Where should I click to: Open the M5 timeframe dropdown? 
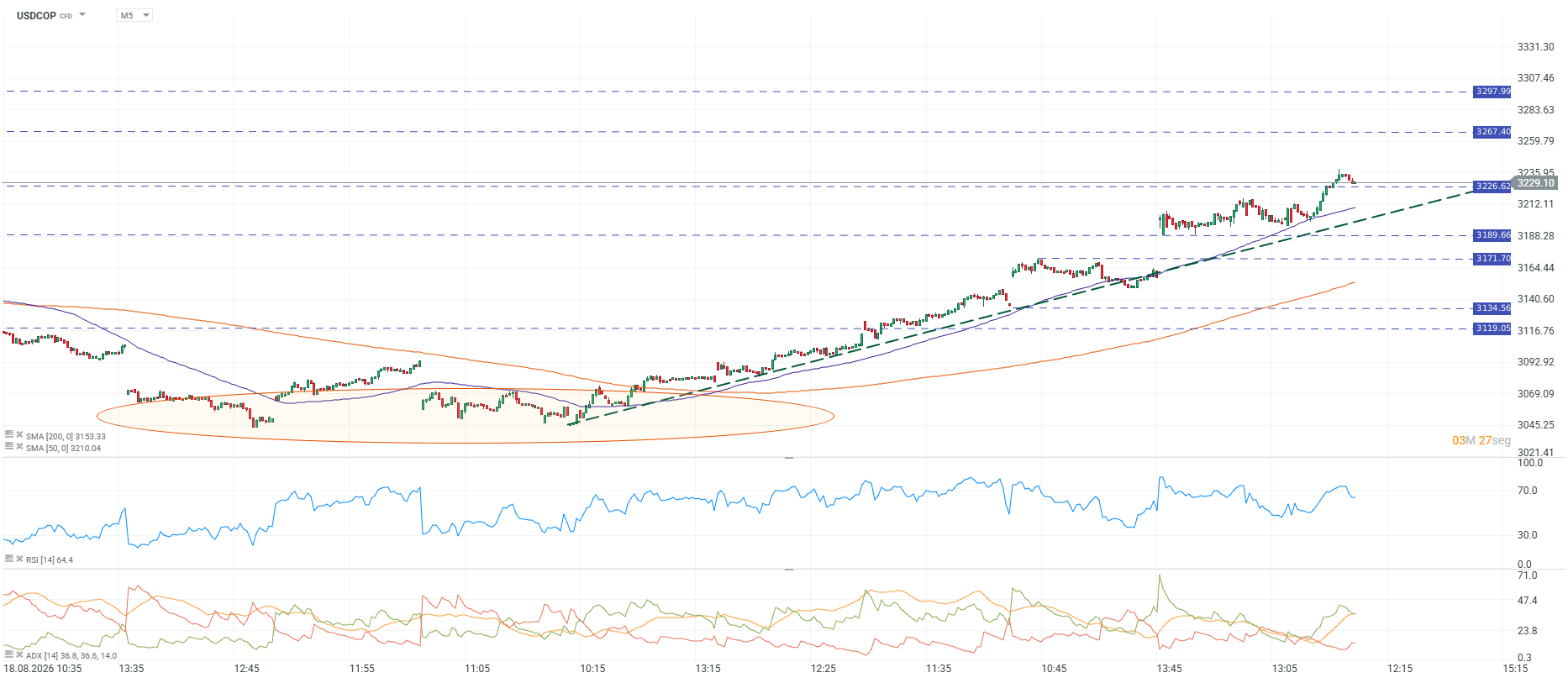pos(134,15)
